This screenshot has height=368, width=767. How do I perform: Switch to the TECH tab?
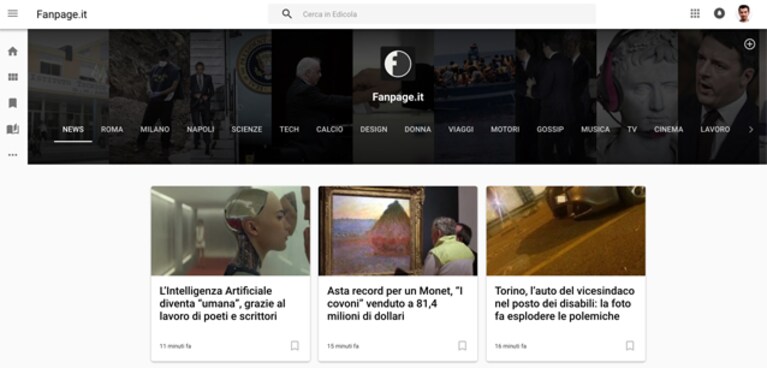click(289, 130)
